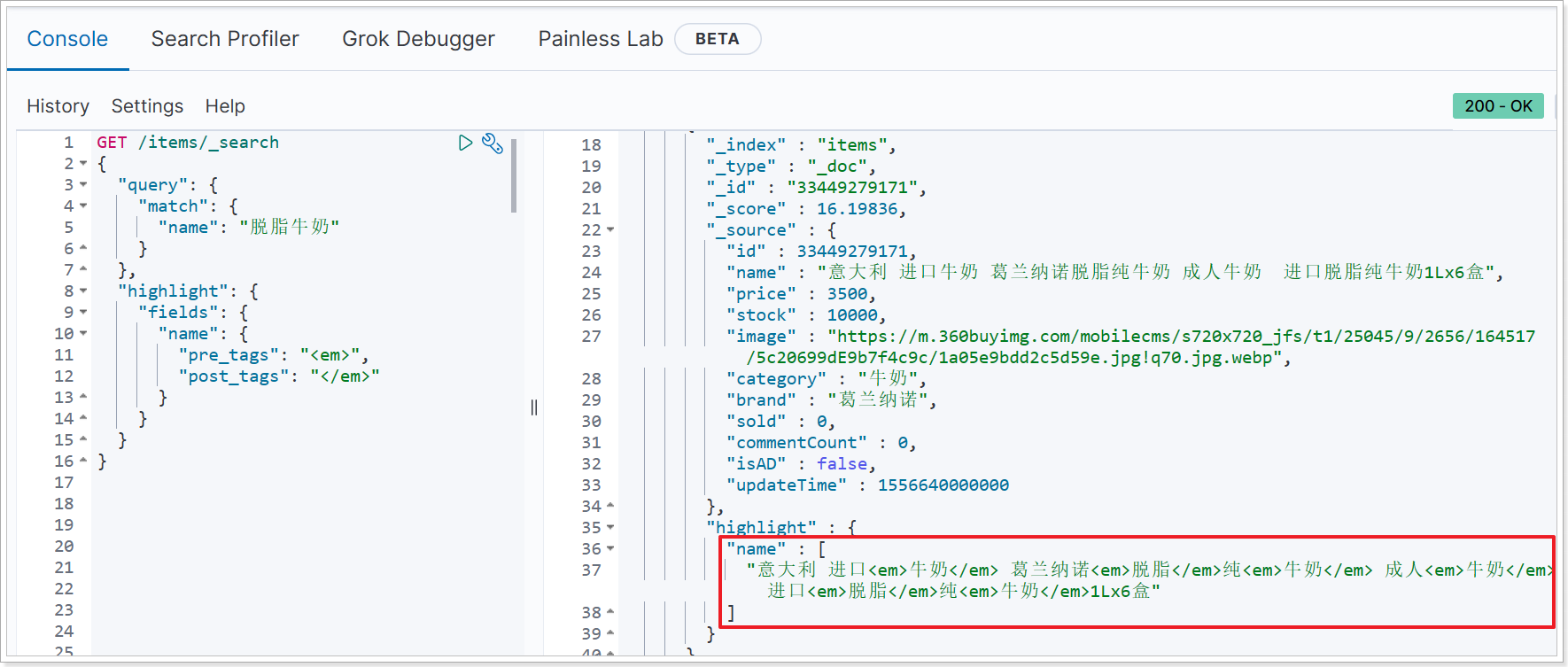The image size is (1568, 667).
Task: Collapse response "name" array at line 36
Action: click(x=610, y=549)
